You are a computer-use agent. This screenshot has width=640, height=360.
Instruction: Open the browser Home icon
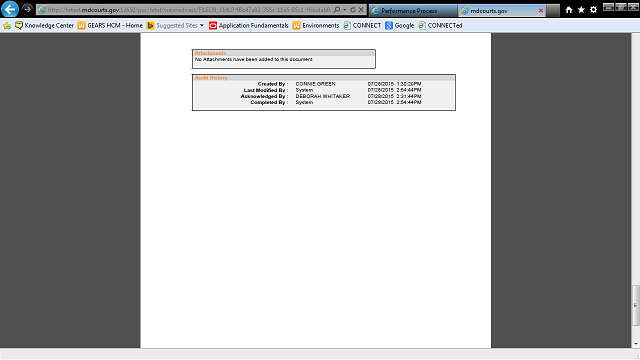click(569, 10)
